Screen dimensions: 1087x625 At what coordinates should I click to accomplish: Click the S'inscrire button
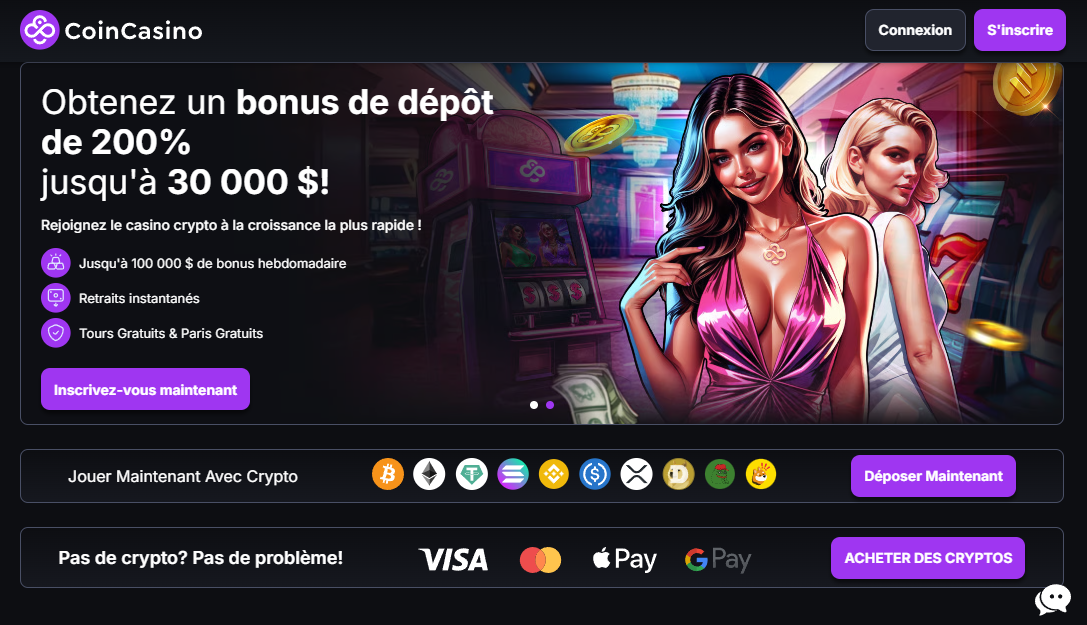tap(1020, 30)
